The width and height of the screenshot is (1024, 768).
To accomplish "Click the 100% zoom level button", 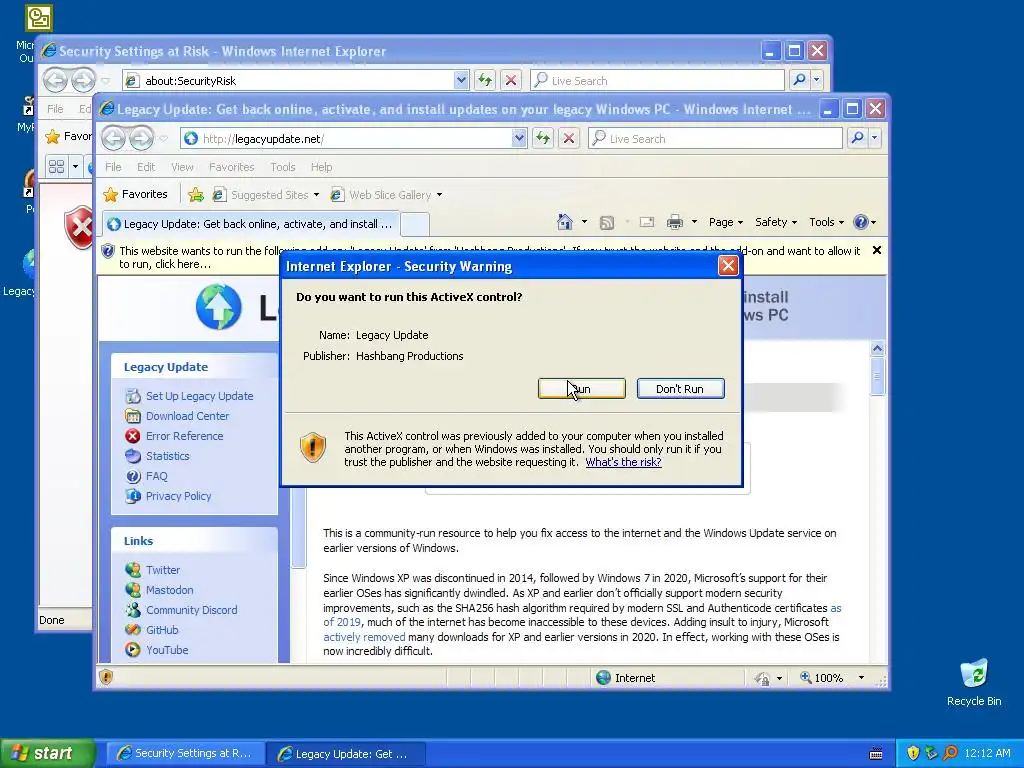I will (x=822, y=678).
